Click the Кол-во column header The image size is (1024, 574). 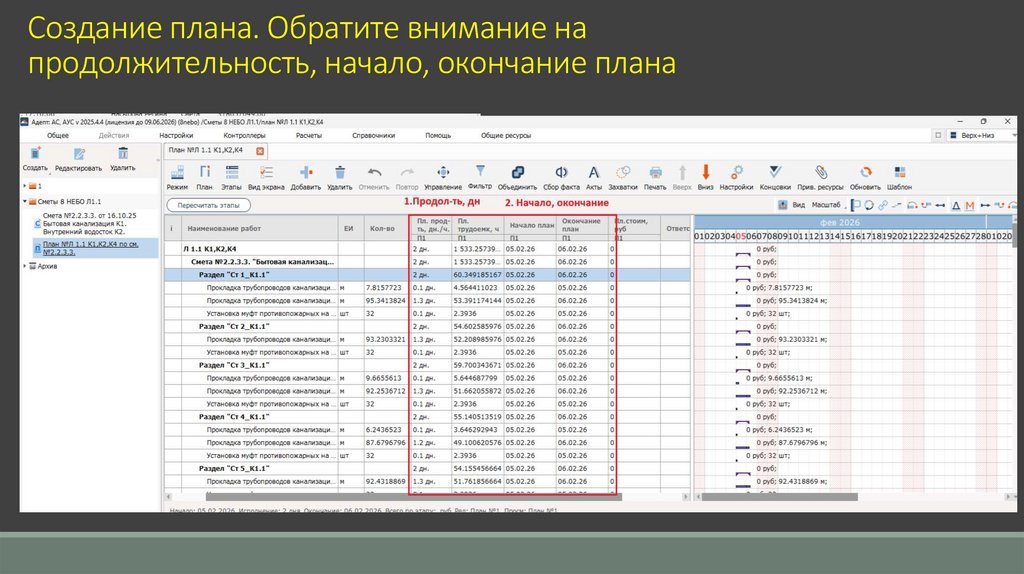(383, 229)
